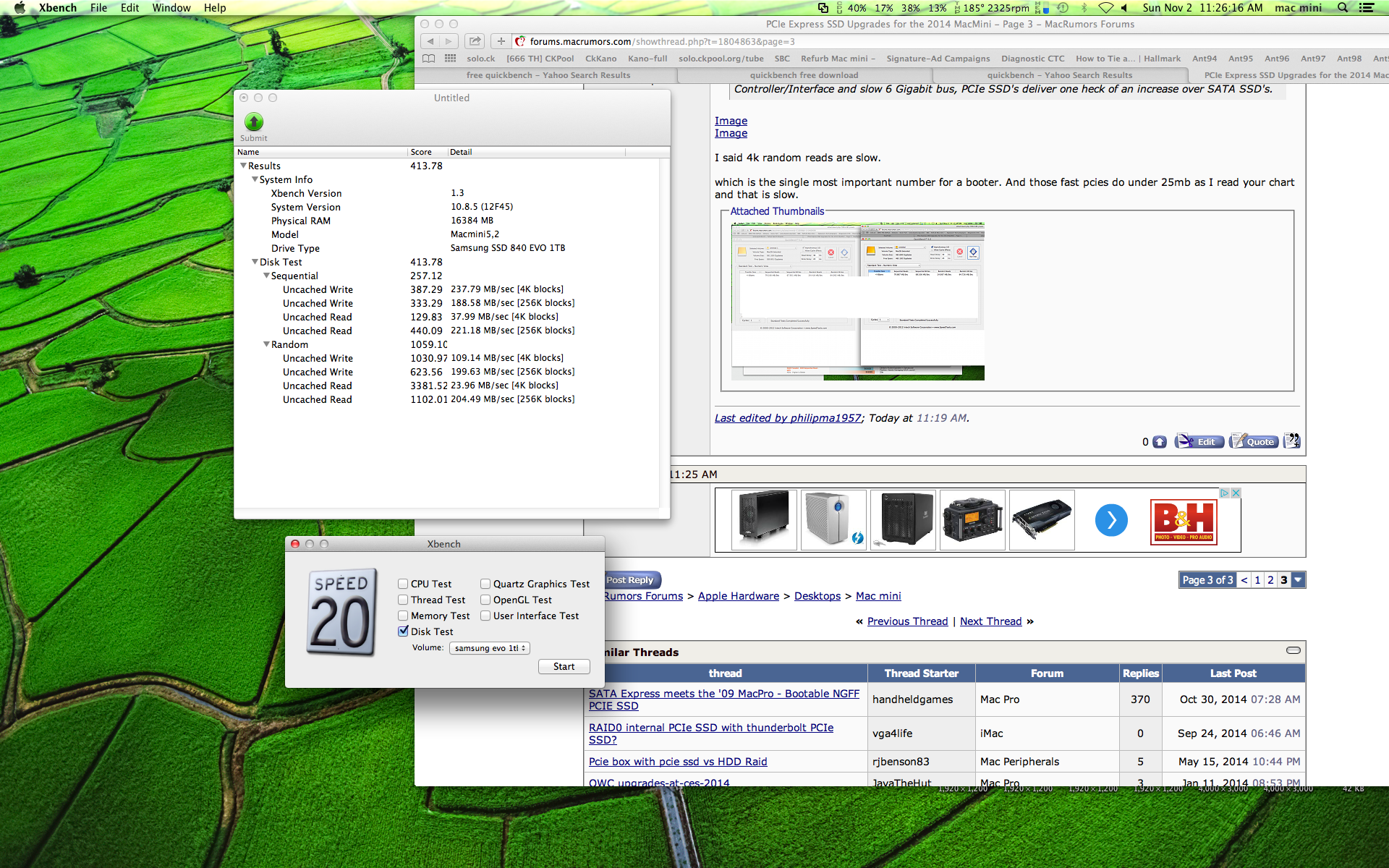Enable User Interface Test checkbox
Image resolution: width=1389 pixels, height=868 pixels.
pos(485,616)
